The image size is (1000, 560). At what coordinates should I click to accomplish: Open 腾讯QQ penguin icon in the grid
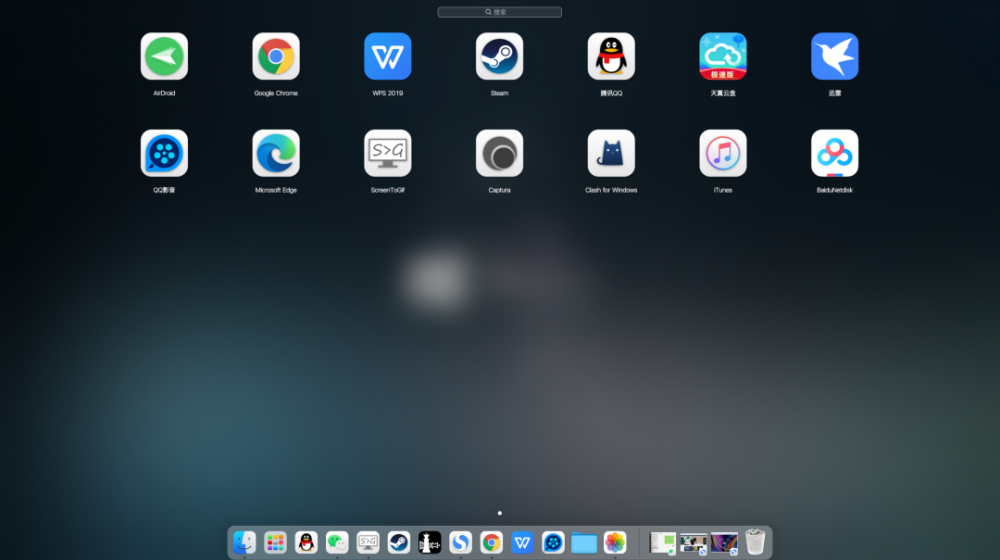pos(611,56)
